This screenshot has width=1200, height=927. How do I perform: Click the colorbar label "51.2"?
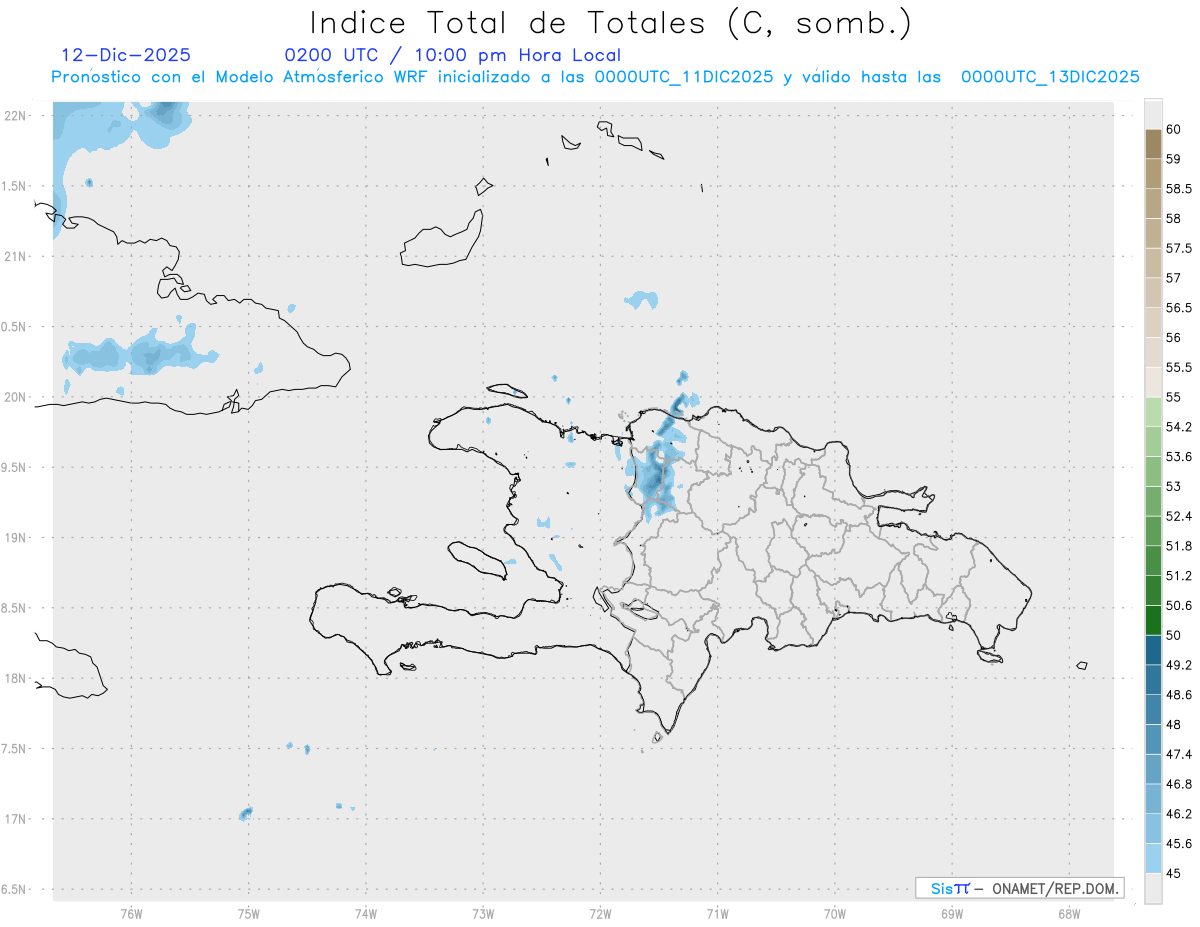click(1179, 576)
